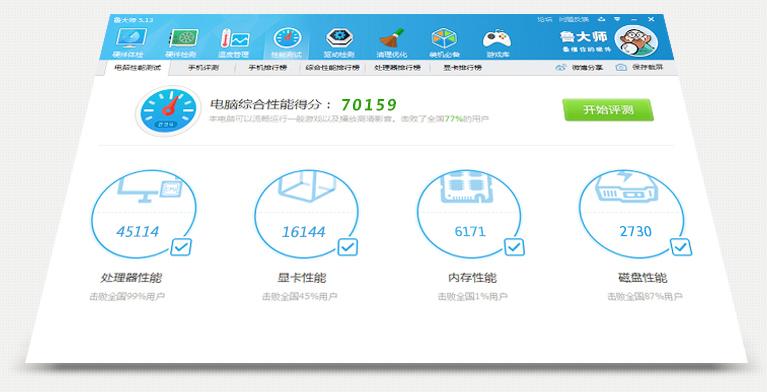Open the 论坛 link in title bar
This screenshot has height=392, width=767.
pyautogui.click(x=544, y=20)
